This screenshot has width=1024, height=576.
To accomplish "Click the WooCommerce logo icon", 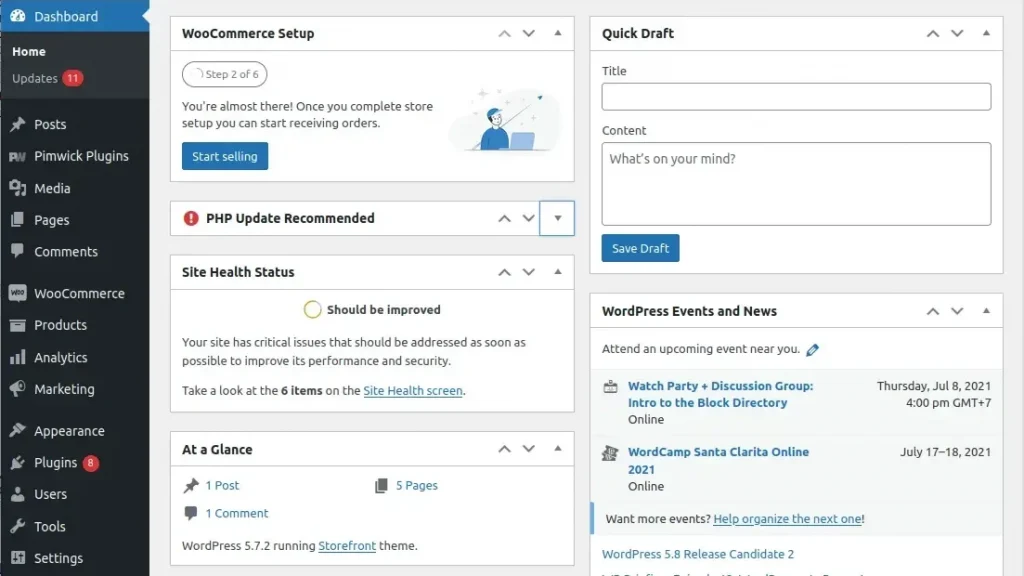I will point(18,293).
